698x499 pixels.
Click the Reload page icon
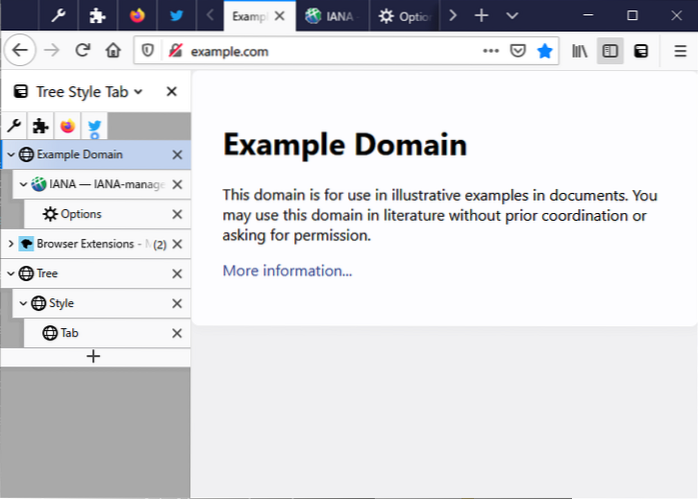click(x=82, y=51)
